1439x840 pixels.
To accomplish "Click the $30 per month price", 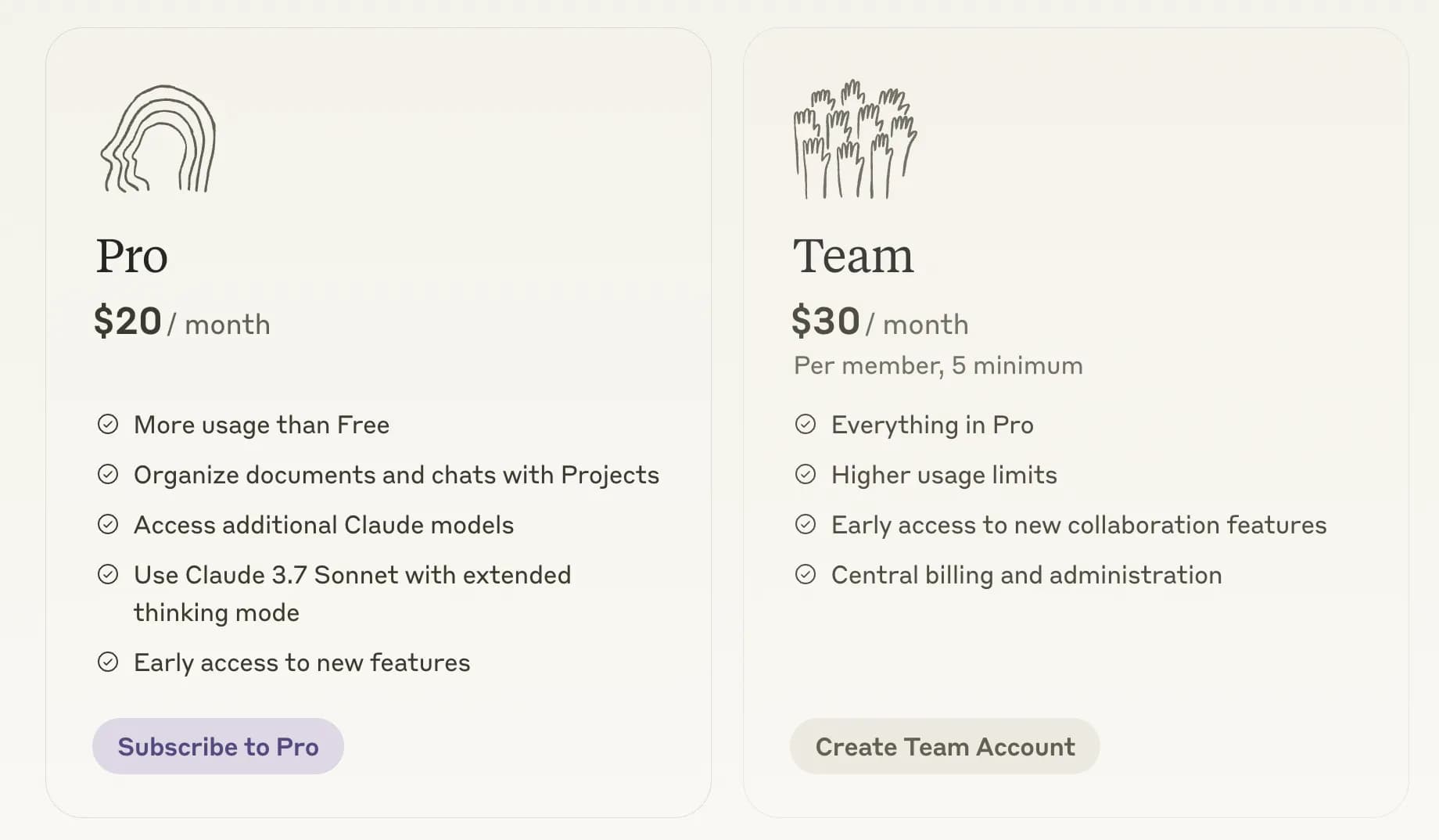I will [x=880, y=322].
